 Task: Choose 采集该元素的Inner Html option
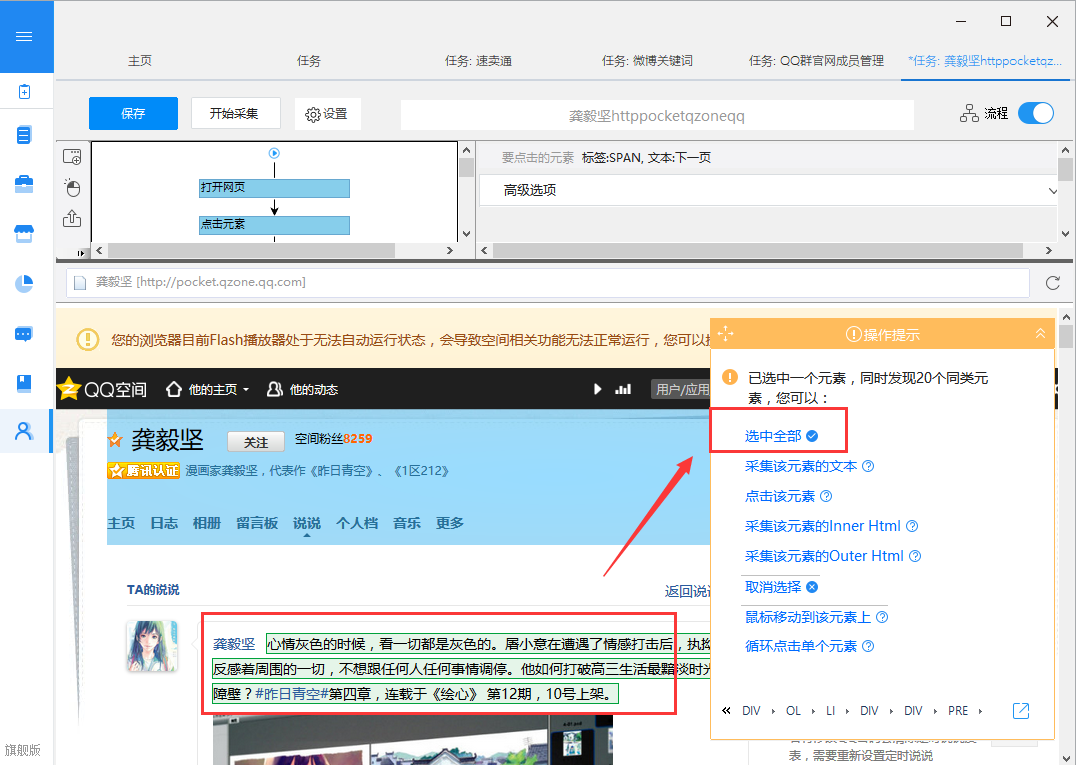pos(823,526)
